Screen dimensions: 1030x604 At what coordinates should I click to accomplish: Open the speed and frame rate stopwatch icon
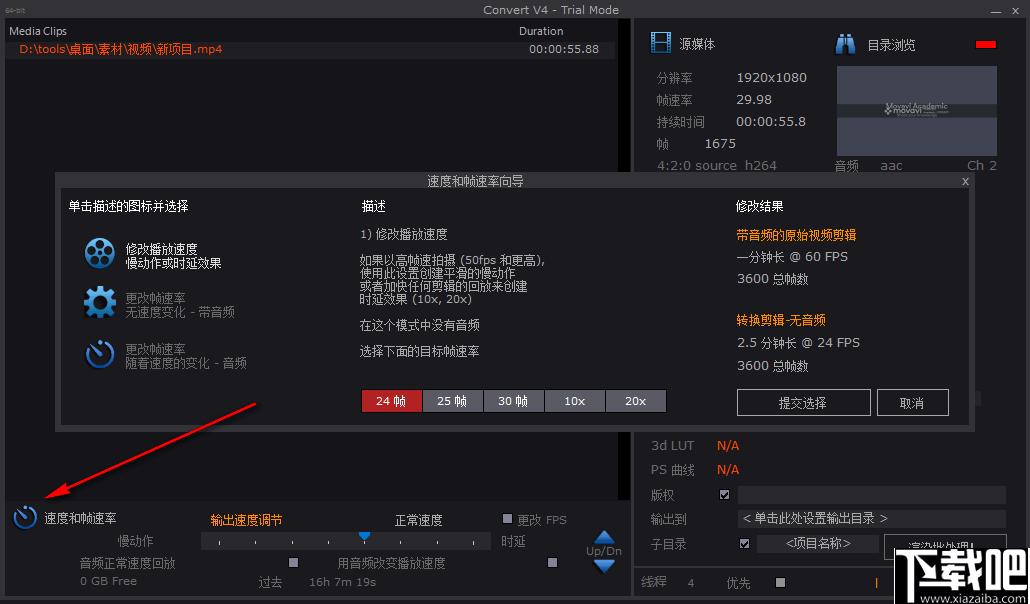[x=25, y=517]
